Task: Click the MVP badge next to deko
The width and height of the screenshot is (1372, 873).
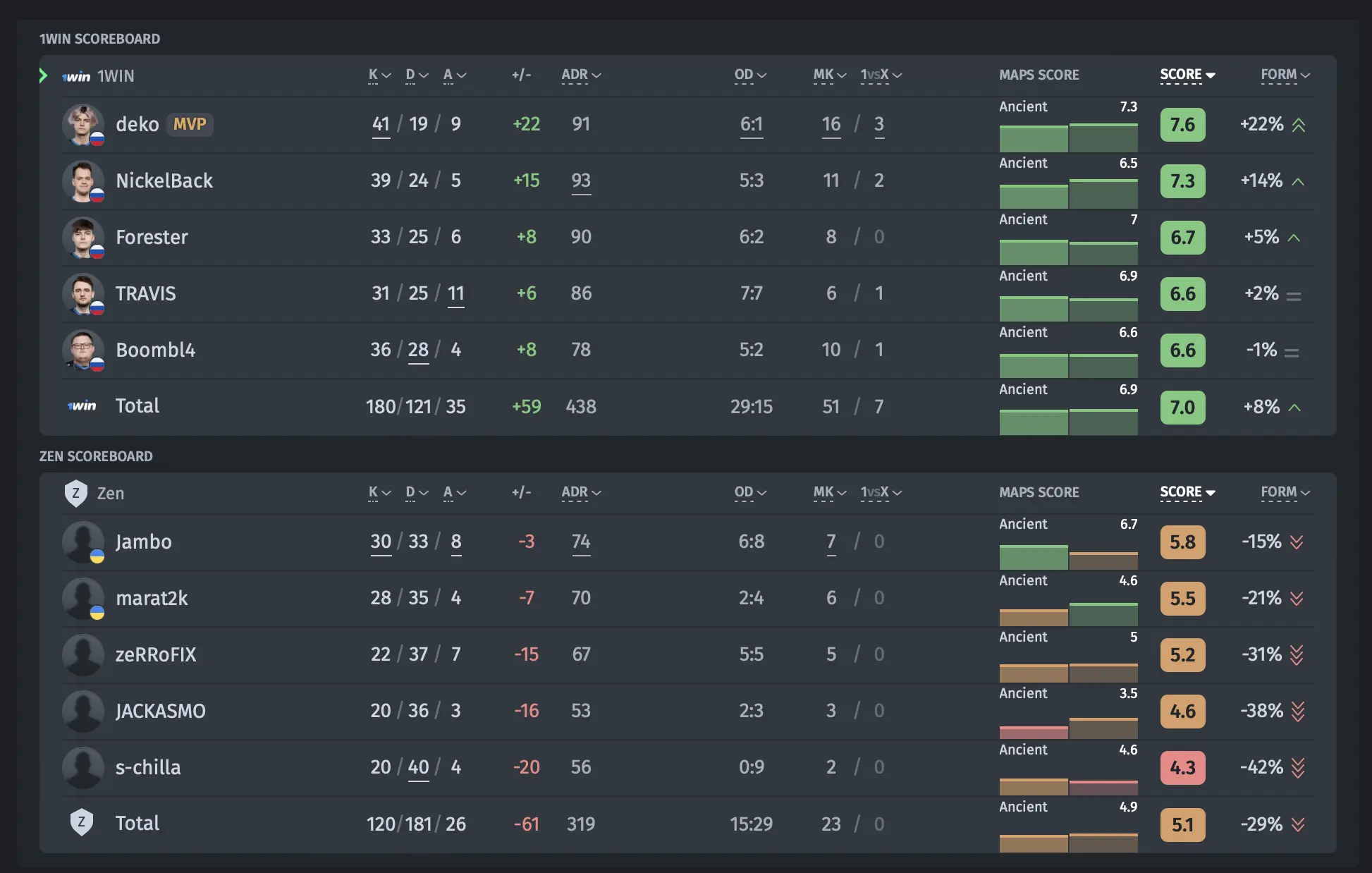Action: tap(190, 124)
